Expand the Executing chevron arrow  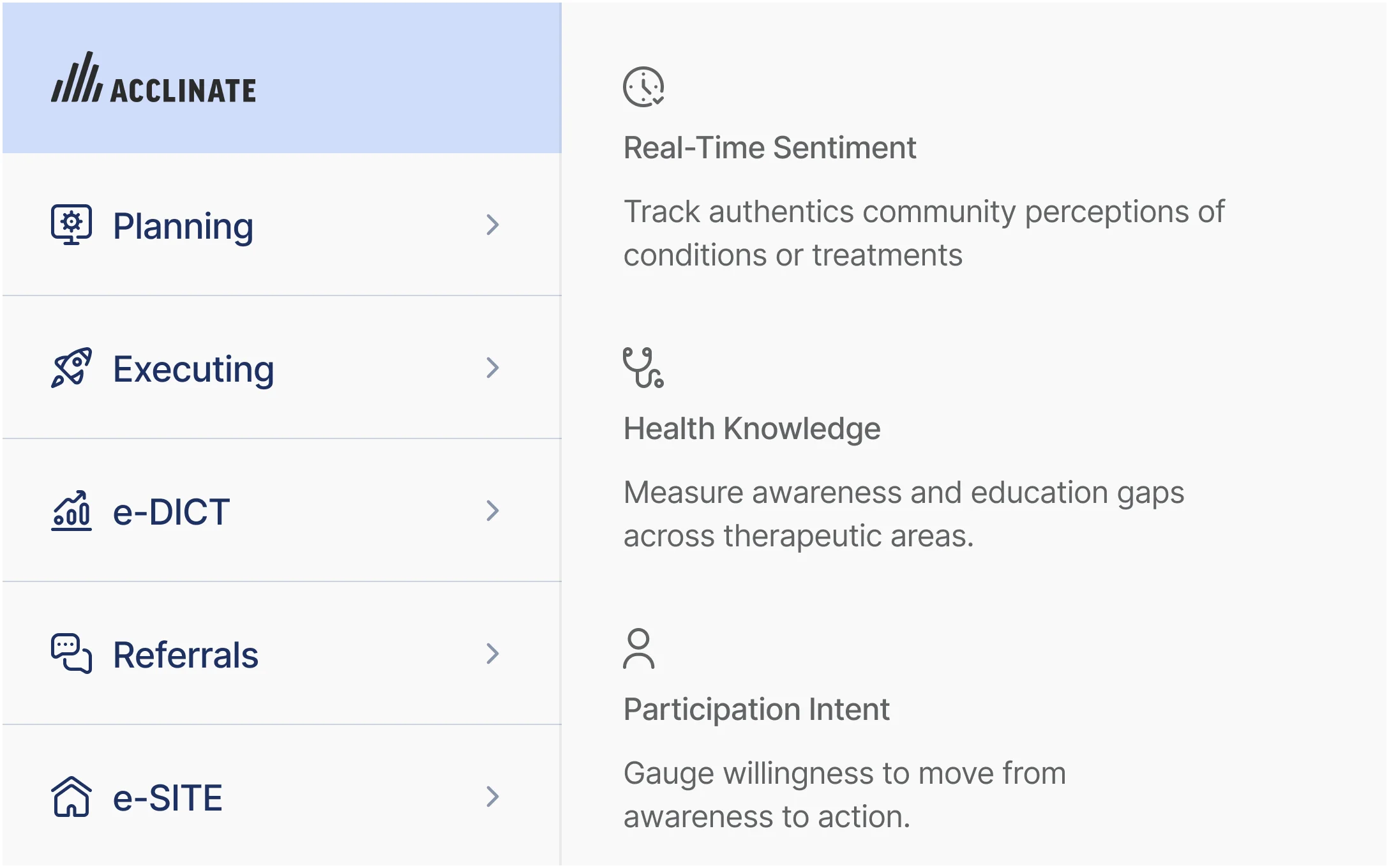click(x=492, y=368)
